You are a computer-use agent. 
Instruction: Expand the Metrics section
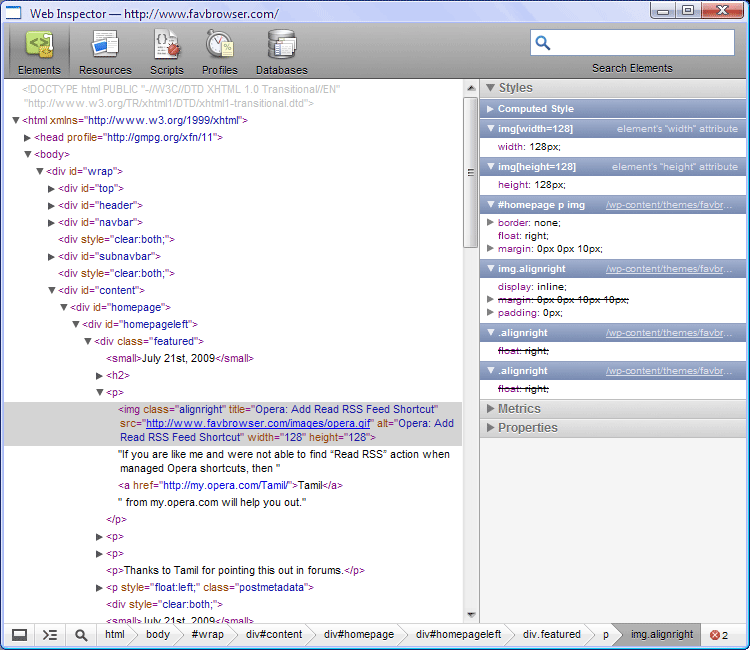(519, 408)
